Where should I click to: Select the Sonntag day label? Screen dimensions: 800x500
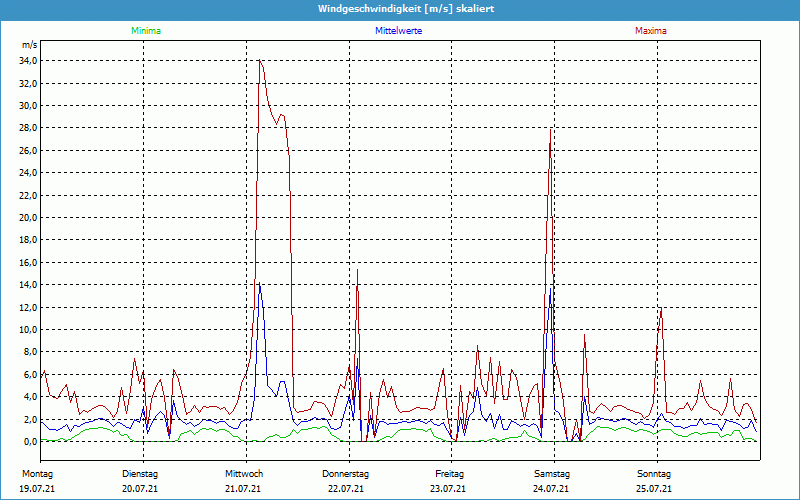click(654, 473)
